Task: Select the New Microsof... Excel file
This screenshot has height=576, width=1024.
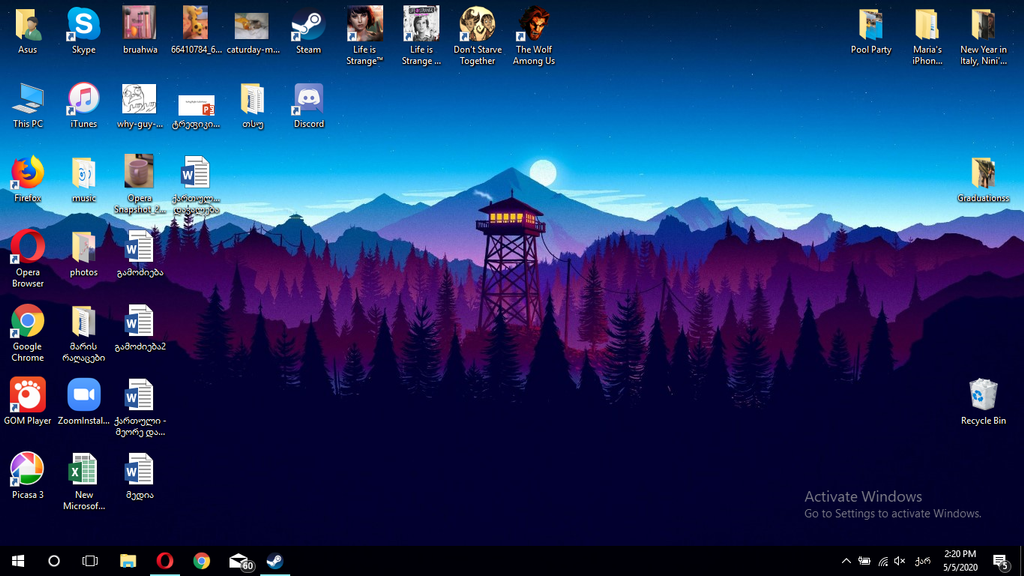Action: (84, 481)
